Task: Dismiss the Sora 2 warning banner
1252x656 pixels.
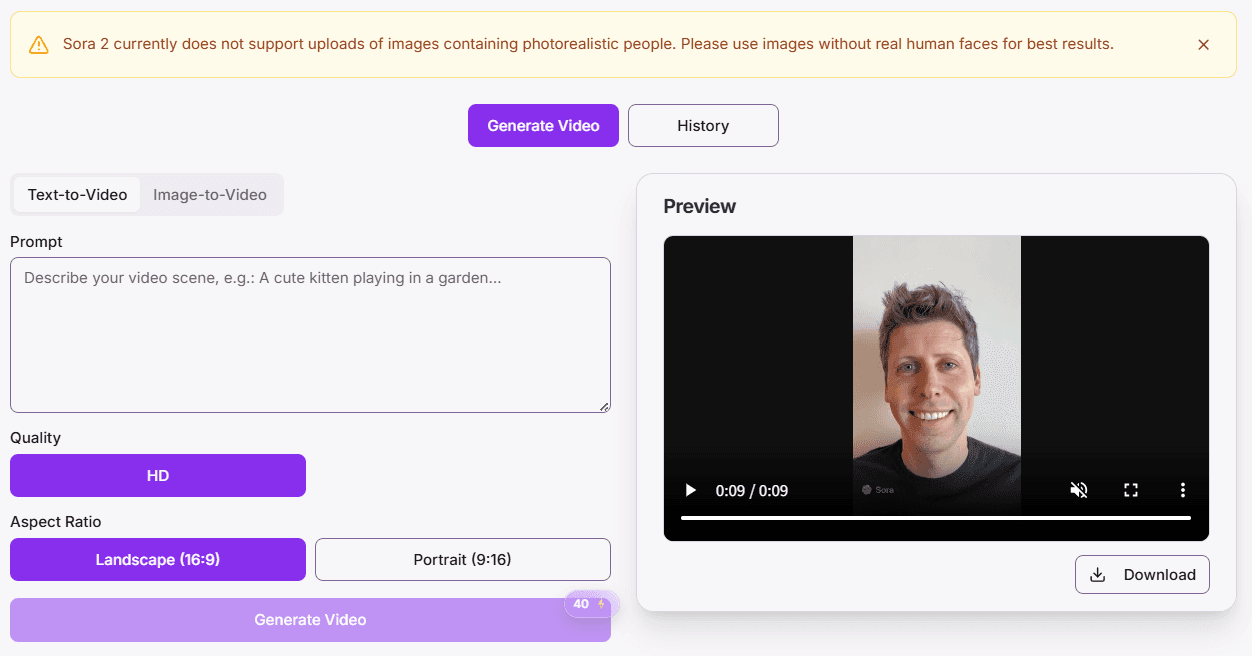Action: (x=1203, y=45)
